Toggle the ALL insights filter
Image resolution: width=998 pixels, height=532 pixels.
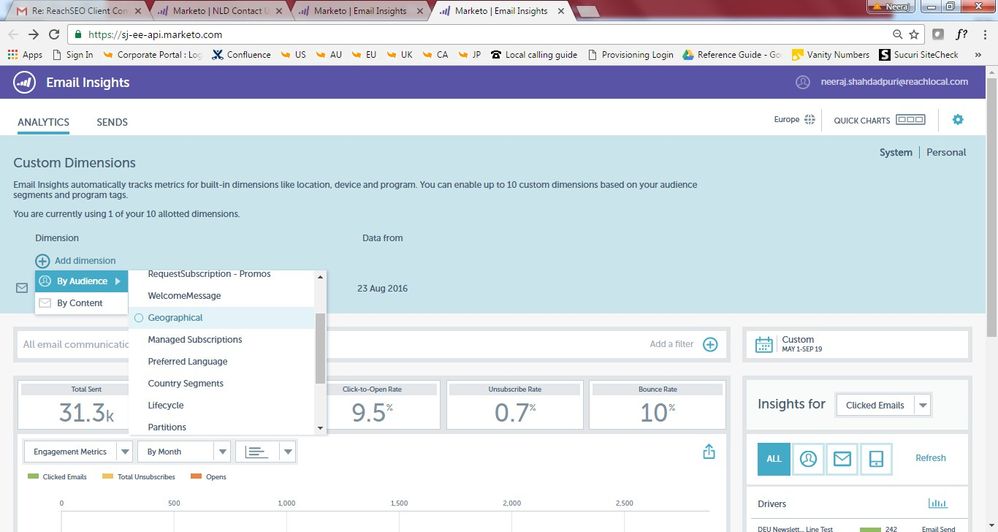(772, 458)
